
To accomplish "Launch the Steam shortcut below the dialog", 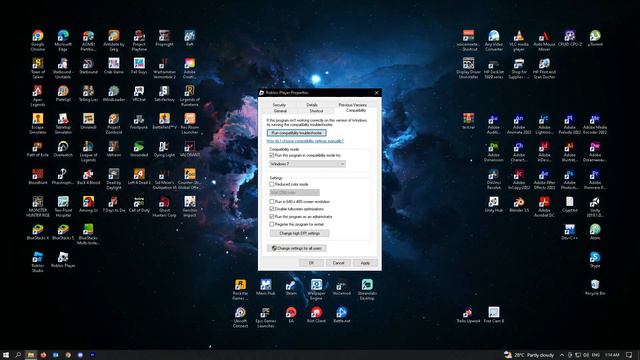I will (x=291, y=287).
